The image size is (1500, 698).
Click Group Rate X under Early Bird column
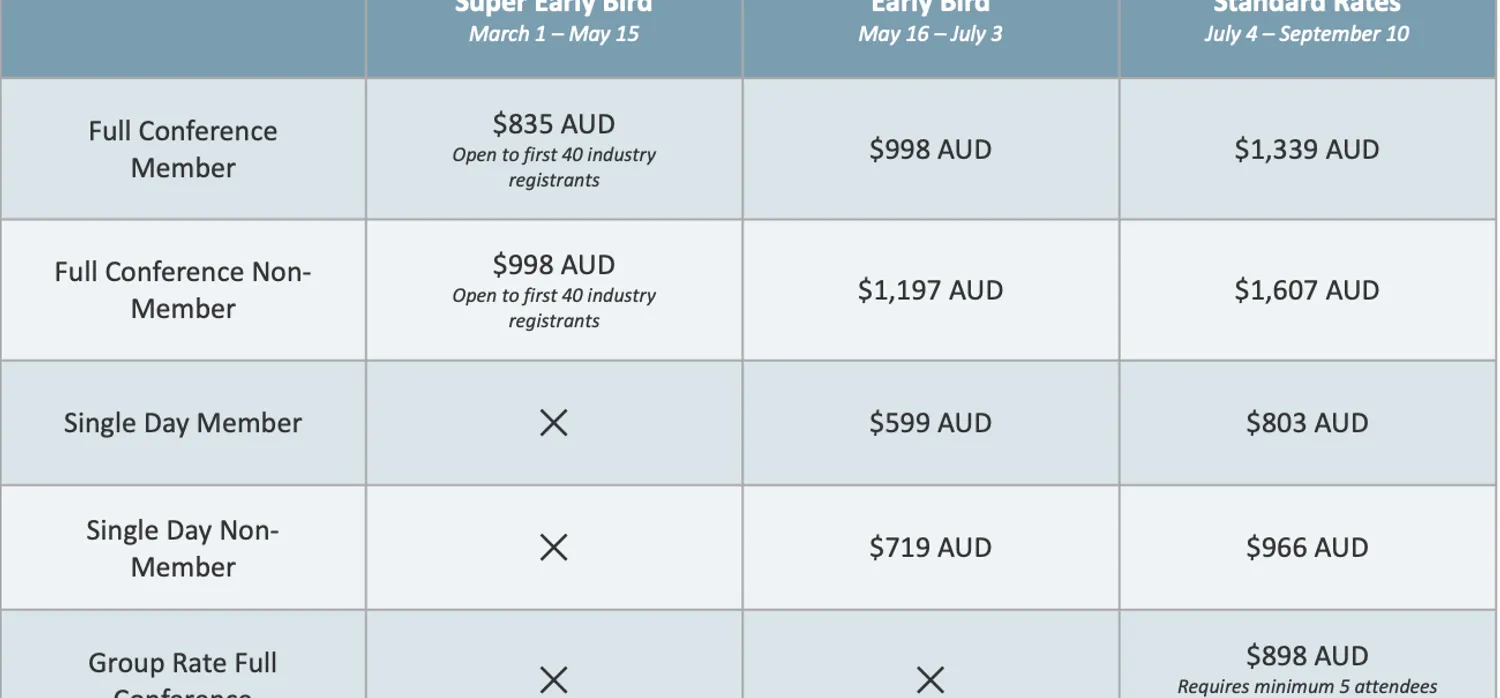[x=930, y=680]
